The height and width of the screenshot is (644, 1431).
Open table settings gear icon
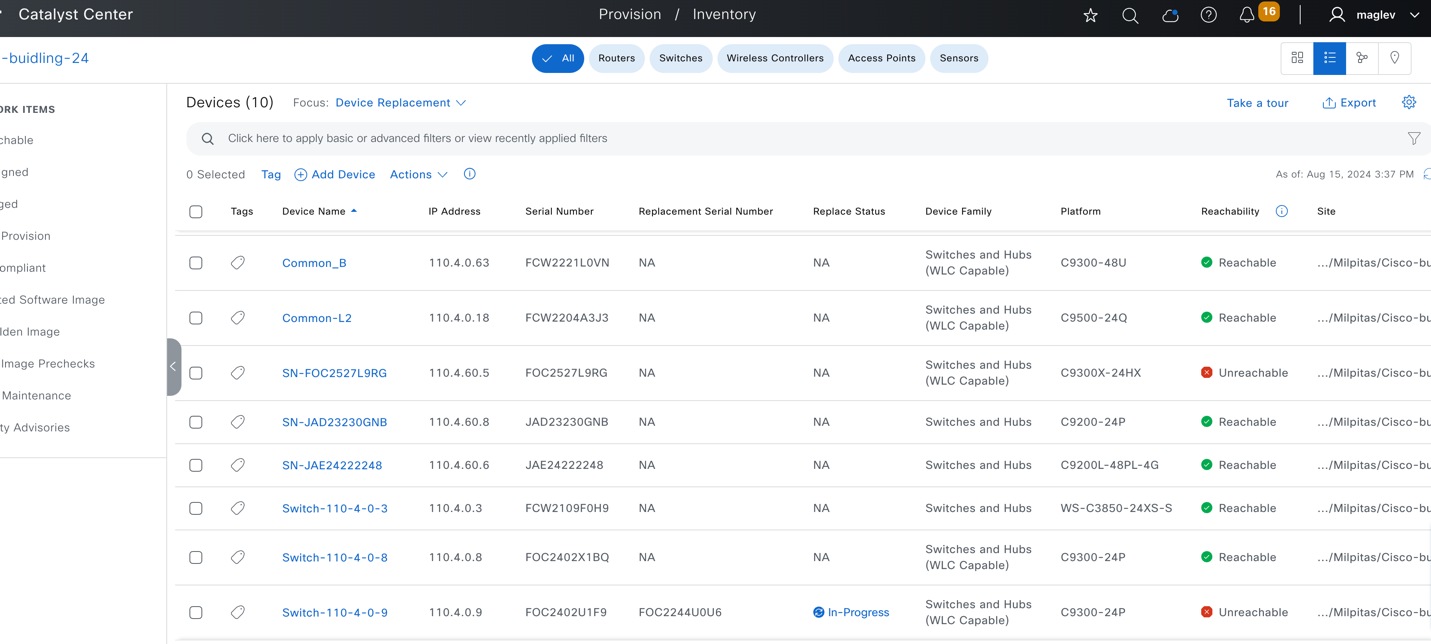click(x=1408, y=102)
